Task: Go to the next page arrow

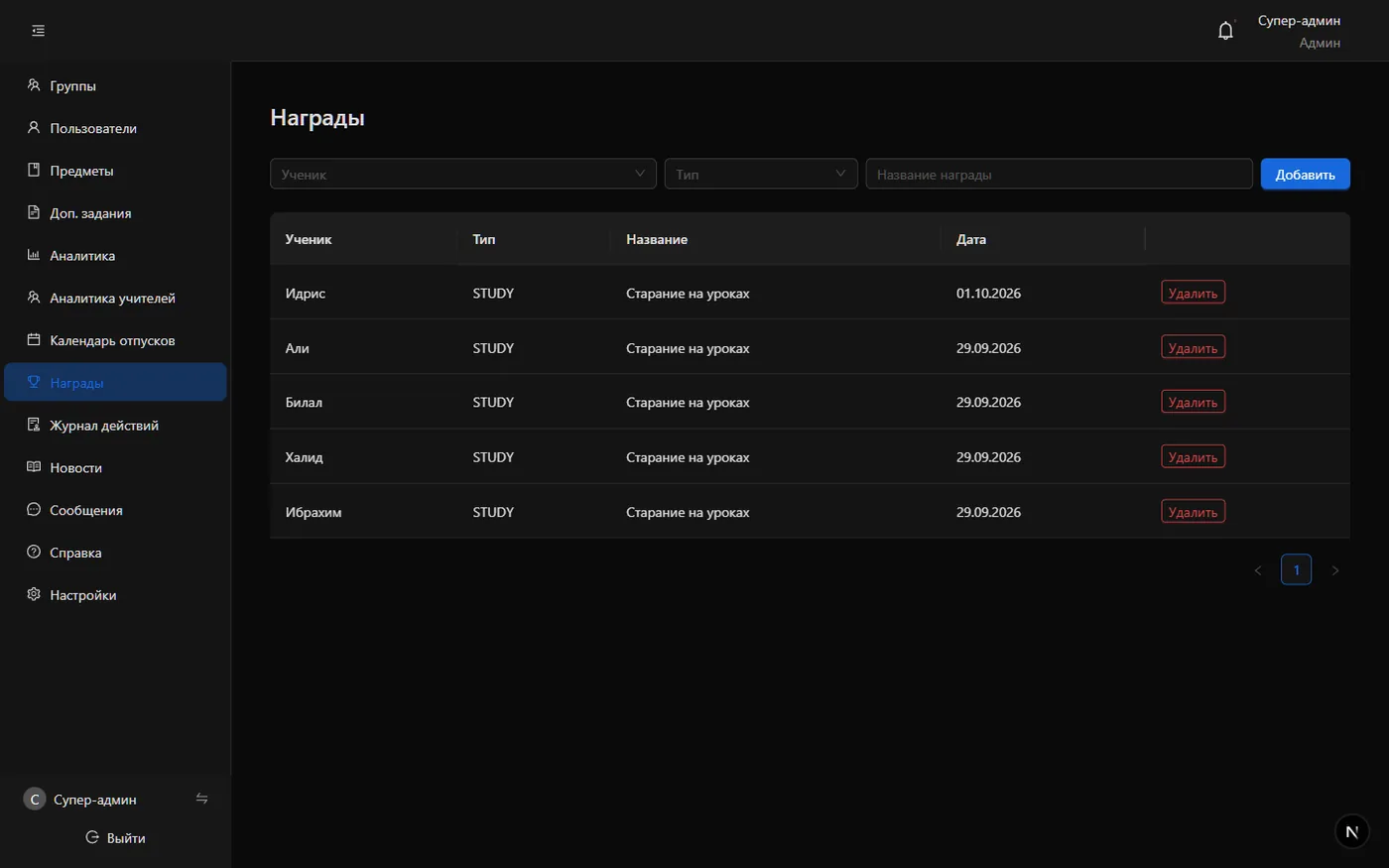Action: 1335,570
